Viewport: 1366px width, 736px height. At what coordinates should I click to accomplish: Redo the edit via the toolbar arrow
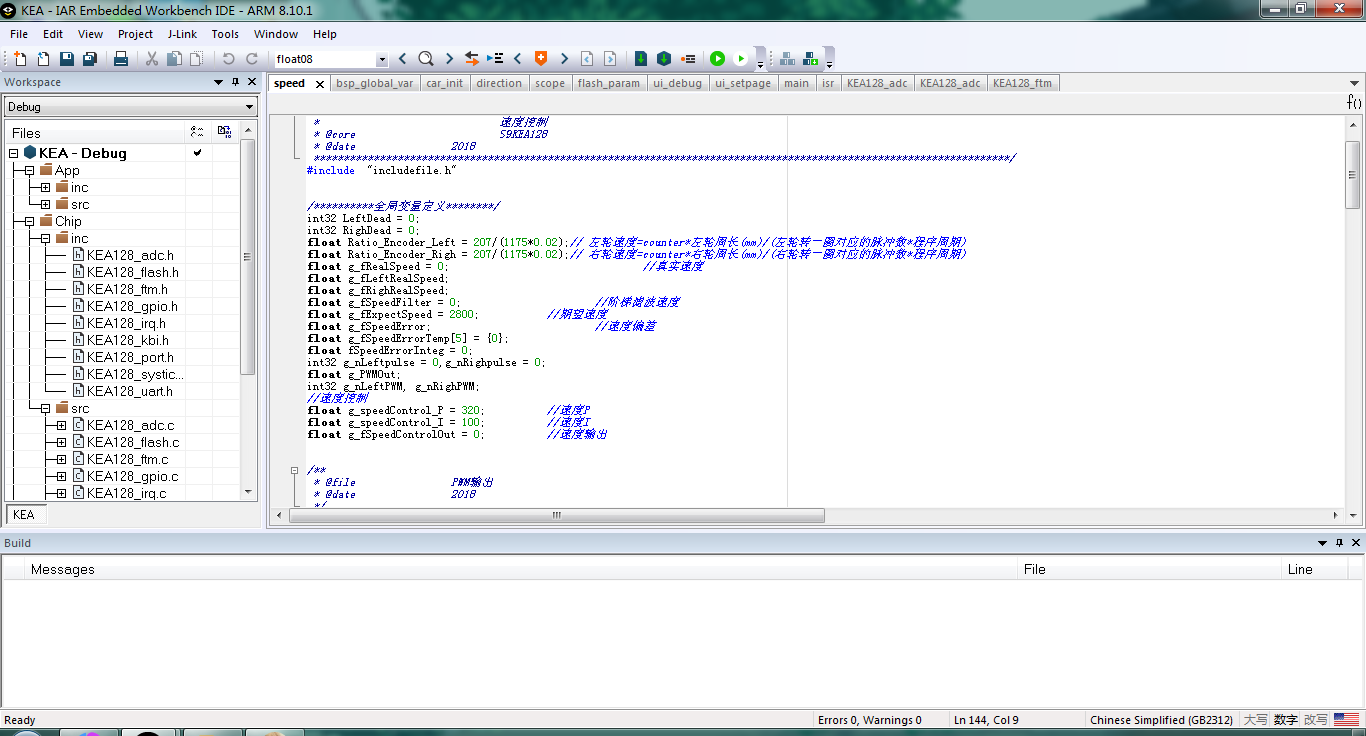click(x=252, y=59)
